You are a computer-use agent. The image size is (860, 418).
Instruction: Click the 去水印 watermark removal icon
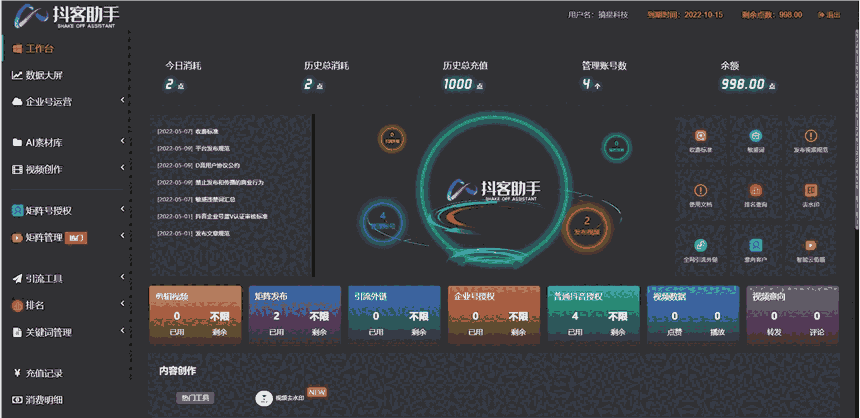811,190
